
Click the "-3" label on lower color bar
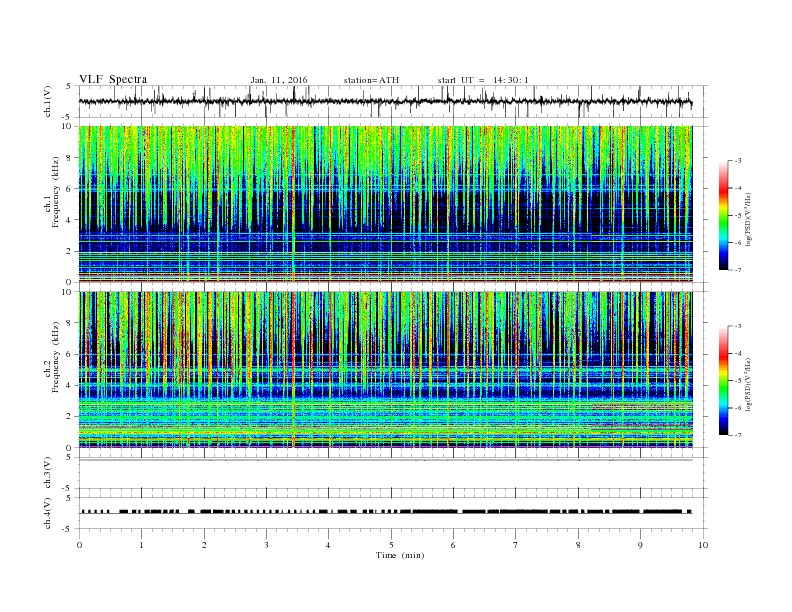coord(738,326)
